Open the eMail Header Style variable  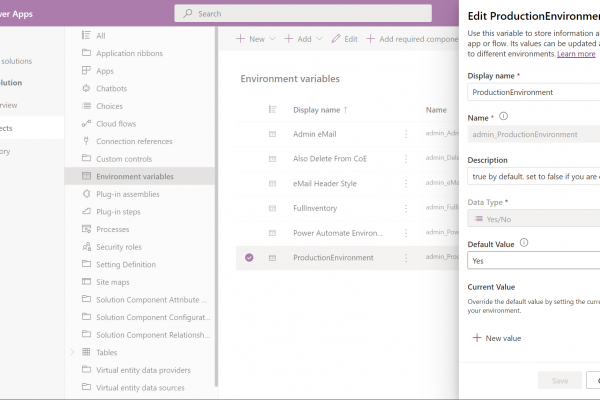[x=324, y=184]
